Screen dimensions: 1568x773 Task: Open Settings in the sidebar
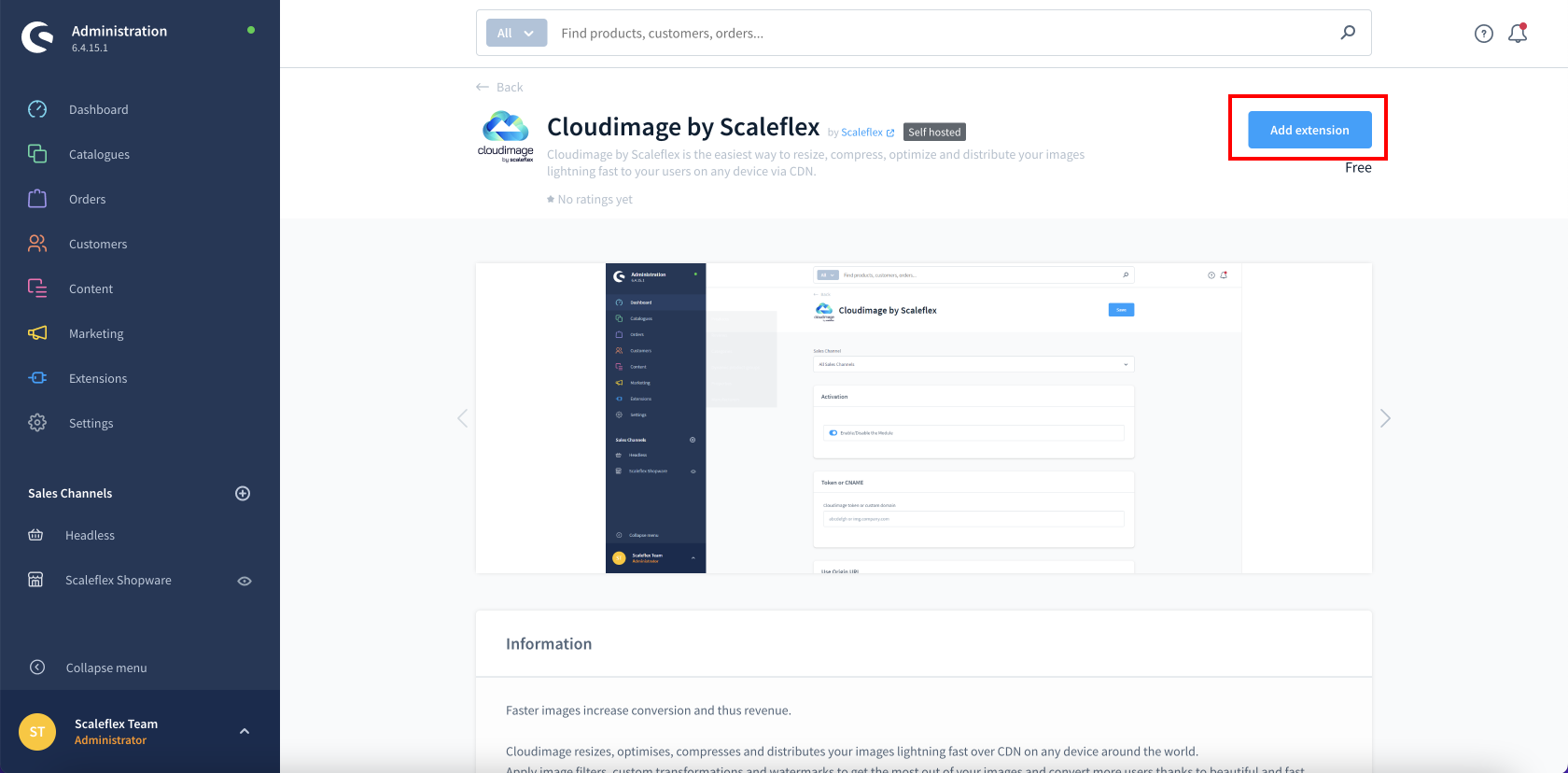tap(91, 423)
